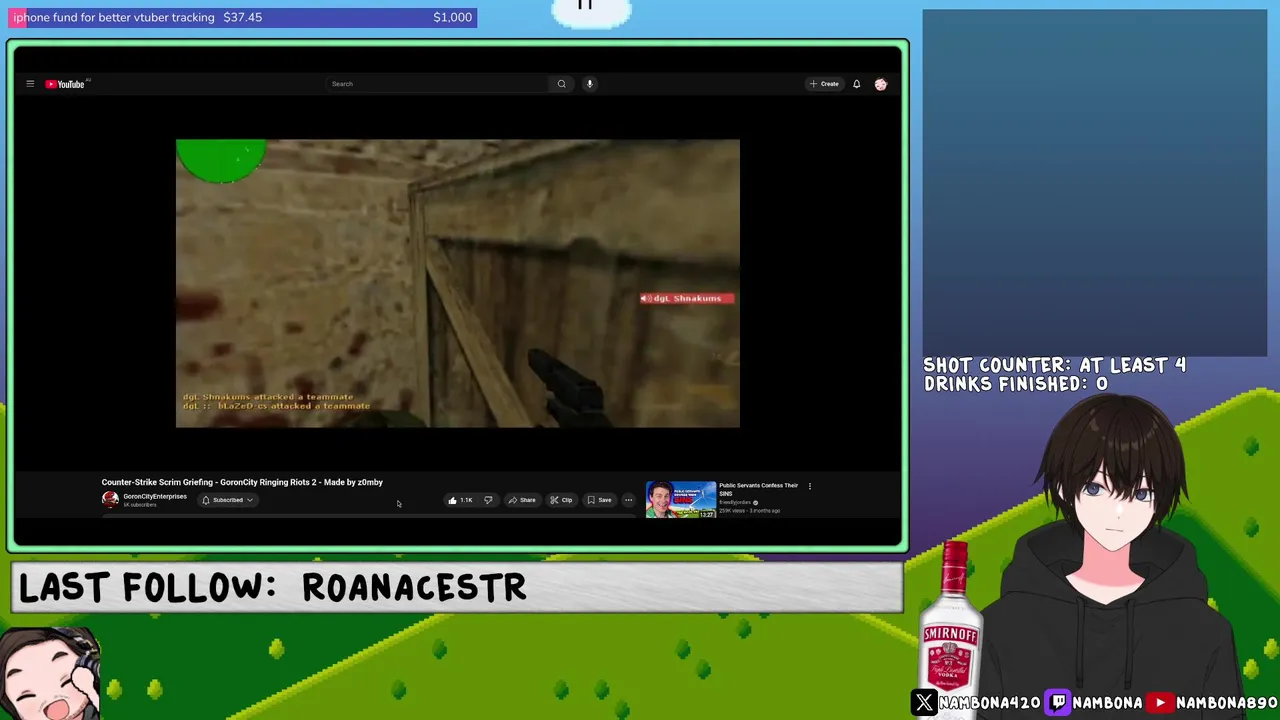Open YouTube notifications bell
Viewport: 1280px width, 720px height.
[856, 84]
